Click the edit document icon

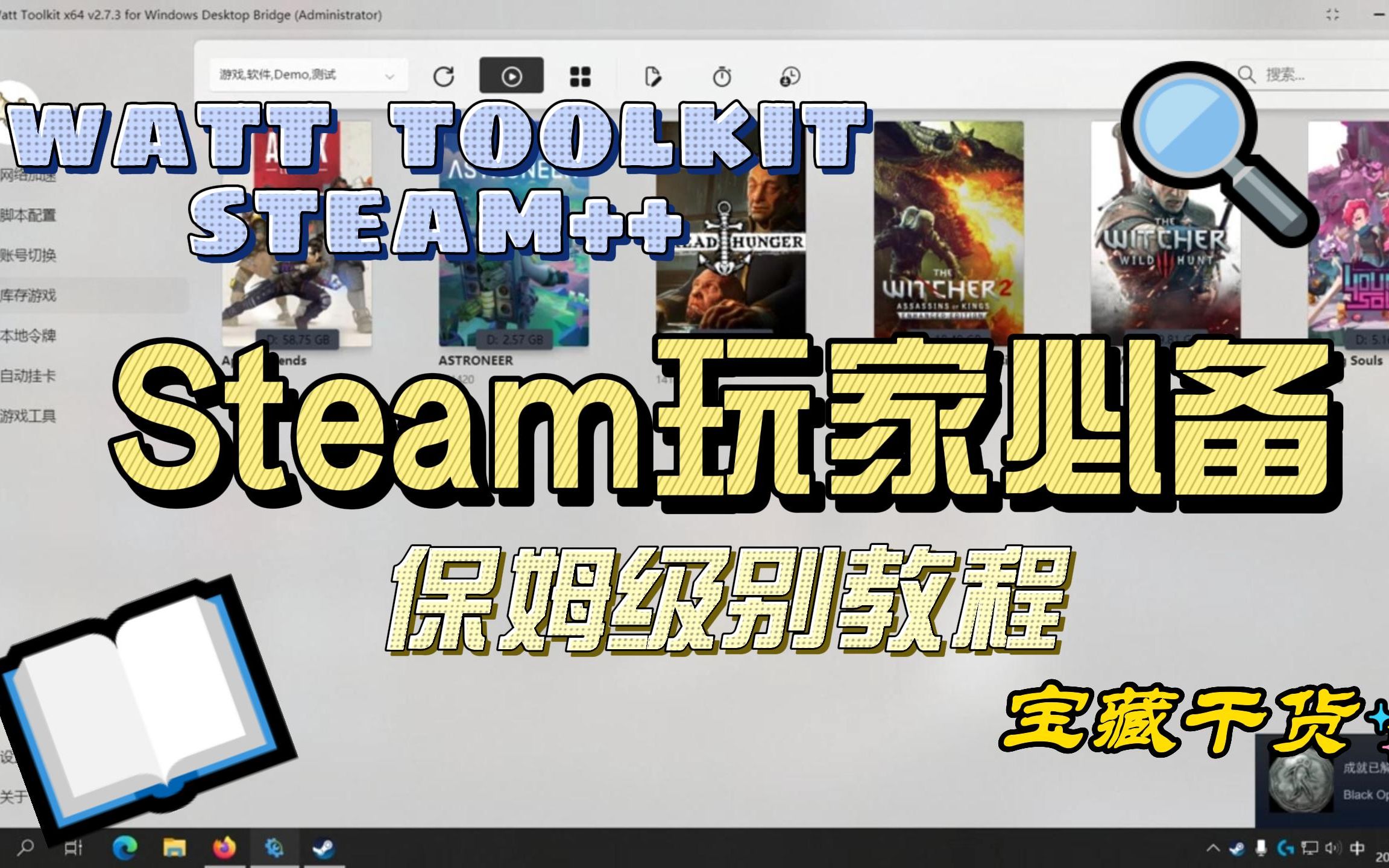point(652,77)
